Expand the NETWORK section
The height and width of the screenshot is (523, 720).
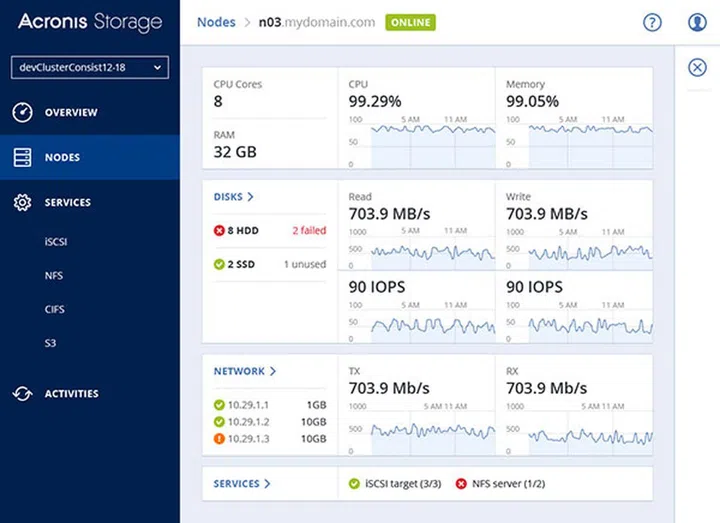coord(244,371)
